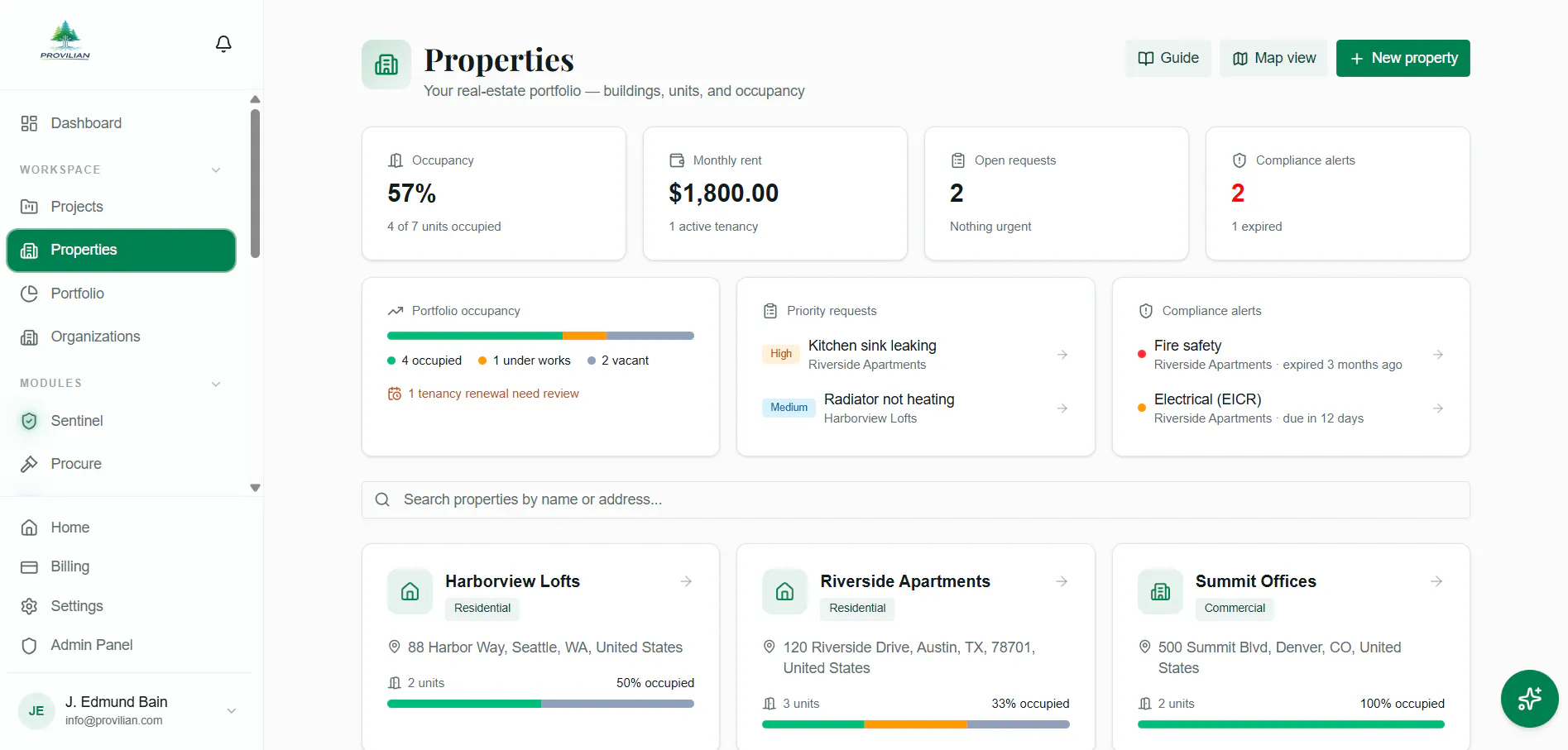1568x750 pixels.
Task: Click the Home house icon
Action: pyautogui.click(x=29, y=528)
